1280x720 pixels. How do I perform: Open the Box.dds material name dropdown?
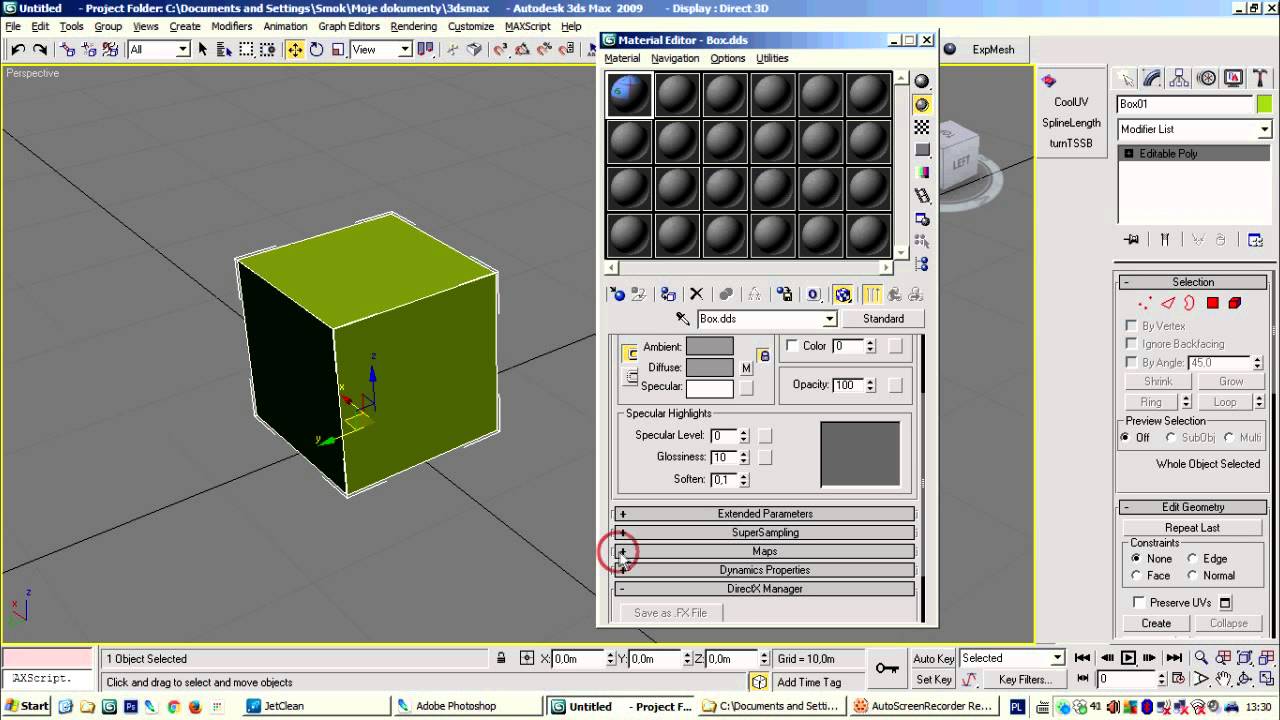(x=830, y=319)
